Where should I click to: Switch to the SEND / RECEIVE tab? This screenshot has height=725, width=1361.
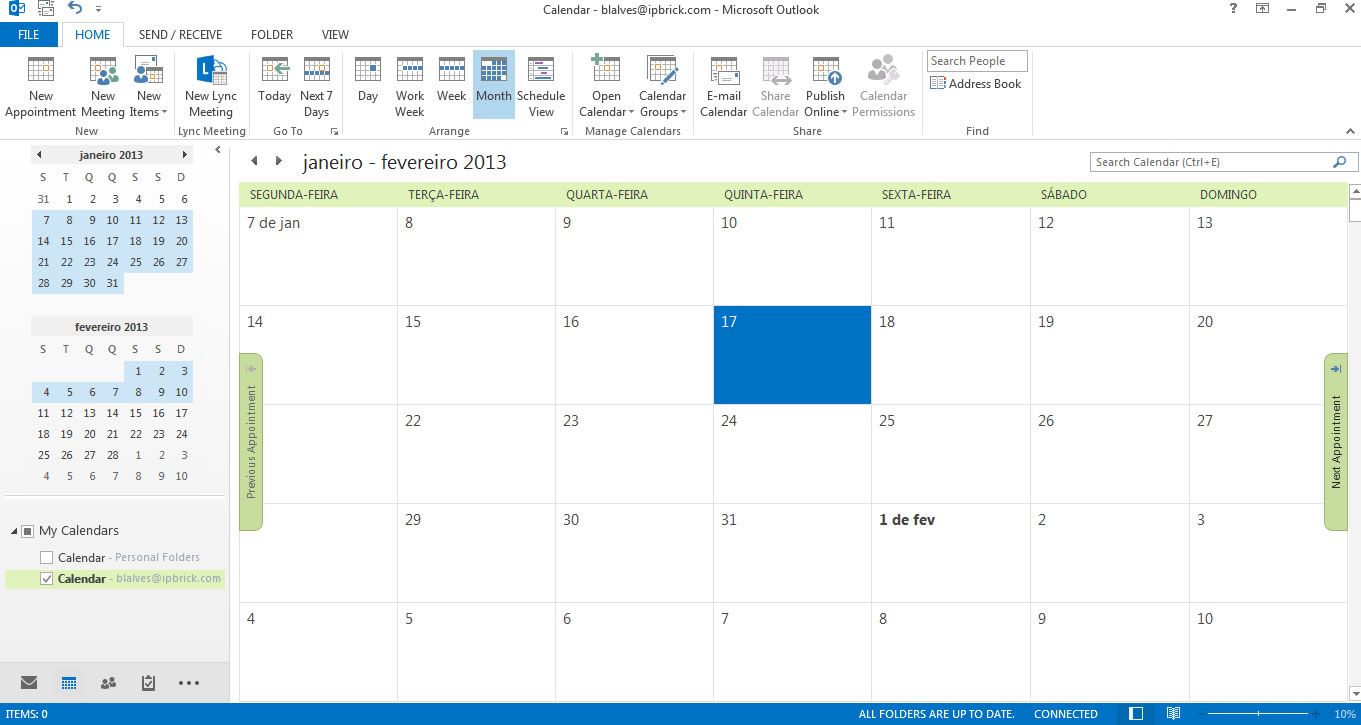181,35
